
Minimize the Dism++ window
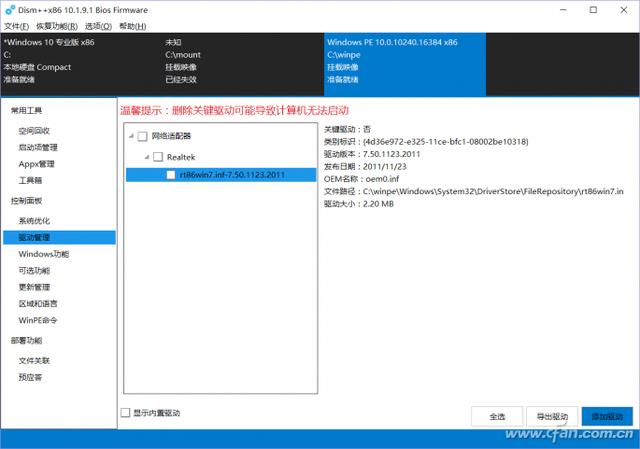click(563, 10)
